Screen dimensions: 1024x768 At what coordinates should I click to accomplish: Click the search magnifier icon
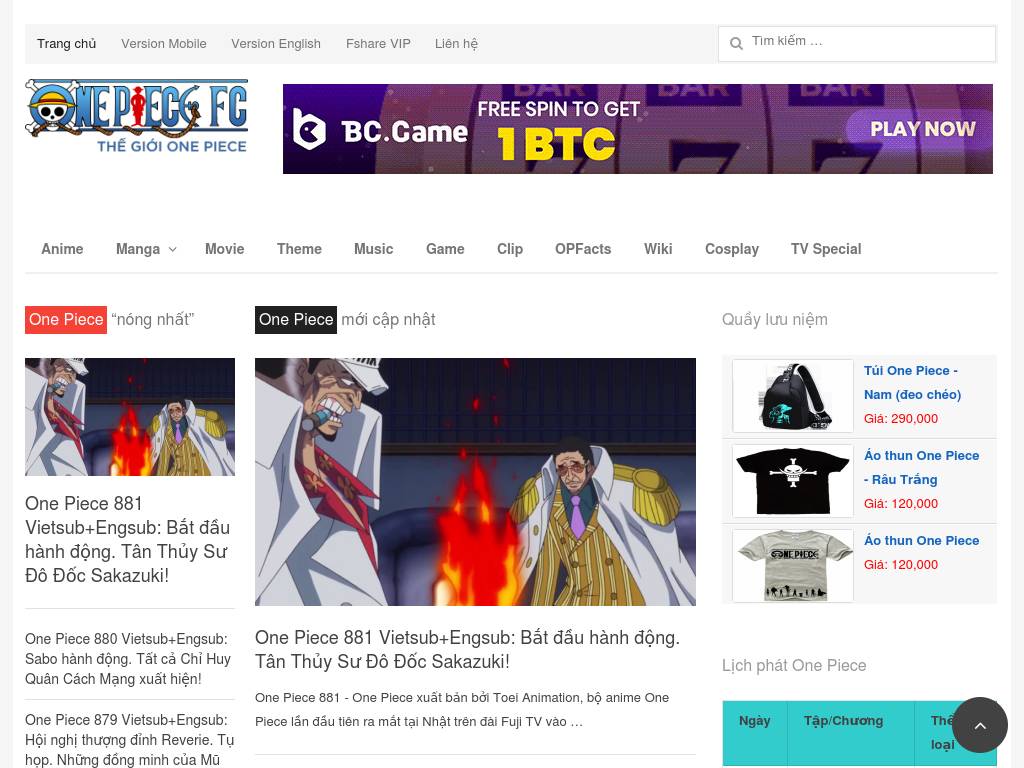pyautogui.click(x=736, y=44)
